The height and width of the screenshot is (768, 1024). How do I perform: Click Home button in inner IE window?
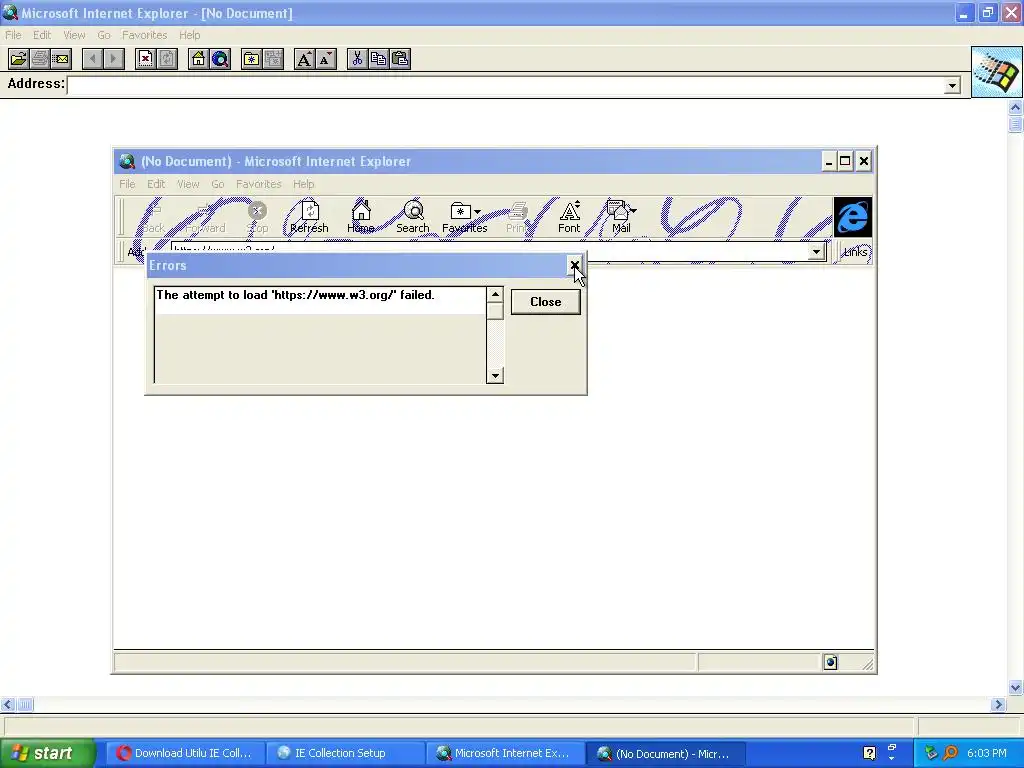(360, 217)
